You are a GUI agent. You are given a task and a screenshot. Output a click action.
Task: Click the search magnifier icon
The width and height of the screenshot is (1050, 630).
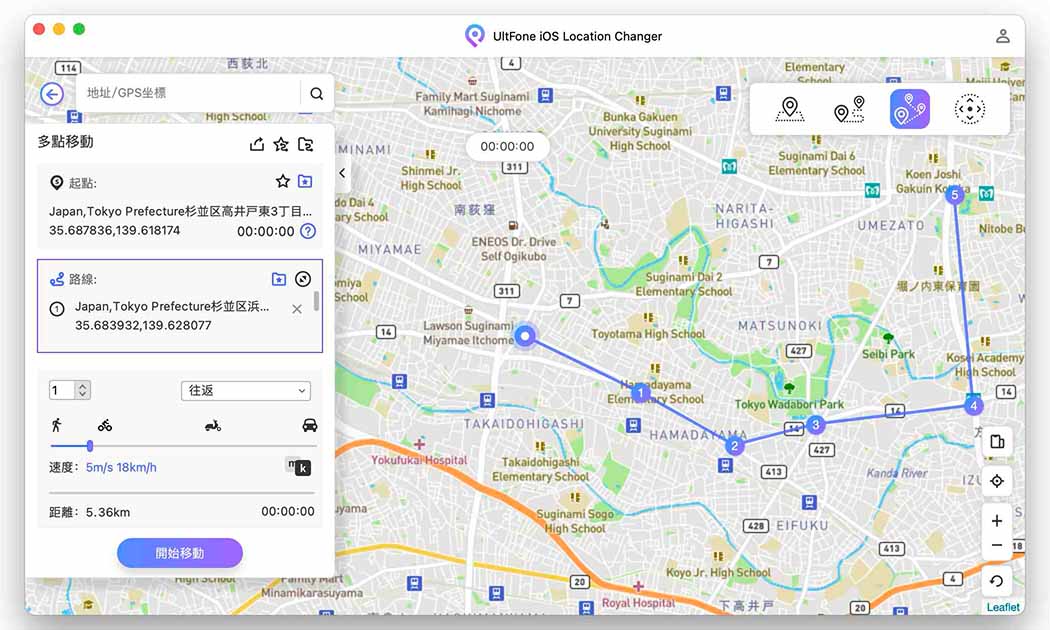(x=316, y=94)
